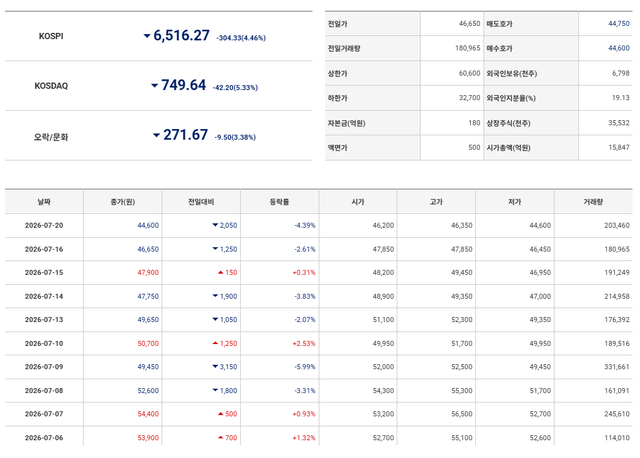Click the 자본금(억원) value 180
The height and width of the screenshot is (458, 640).
pyautogui.click(x=474, y=123)
